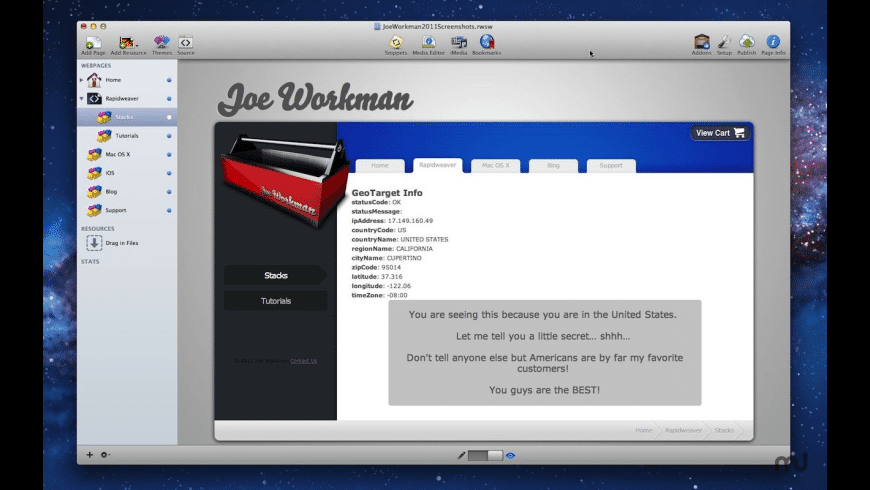
Task: Toggle the Stacks page status dot
Action: [169, 117]
